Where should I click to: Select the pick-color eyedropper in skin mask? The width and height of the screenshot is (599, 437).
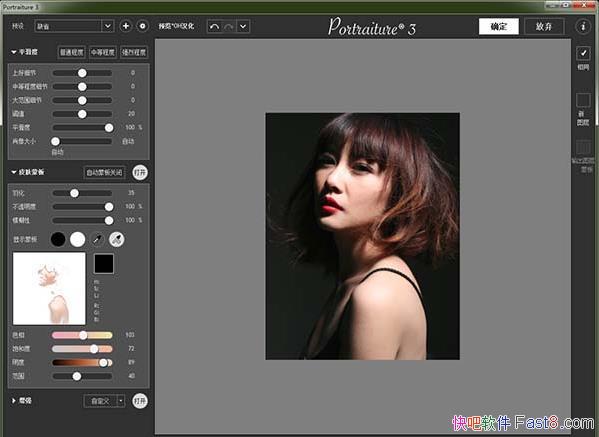97,240
